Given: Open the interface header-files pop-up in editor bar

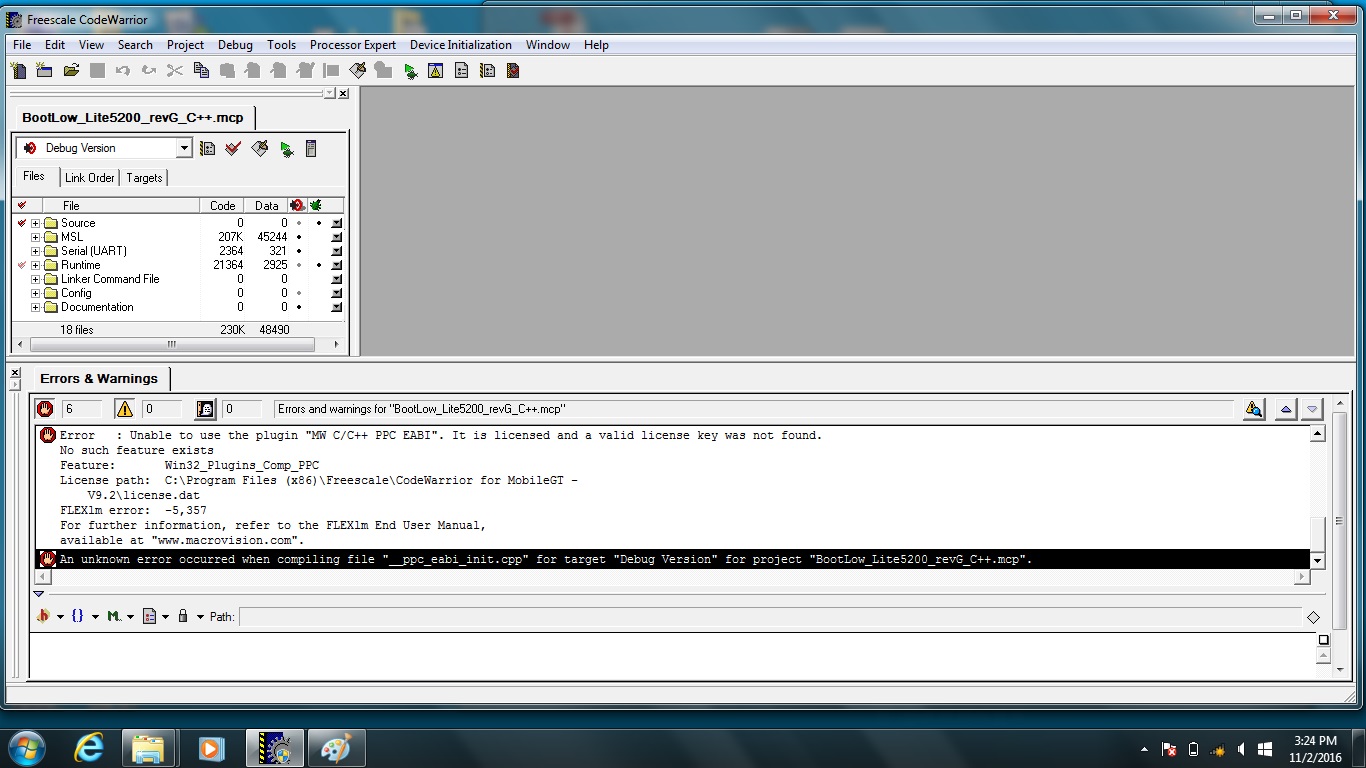Looking at the screenshot, I should pos(48,616).
